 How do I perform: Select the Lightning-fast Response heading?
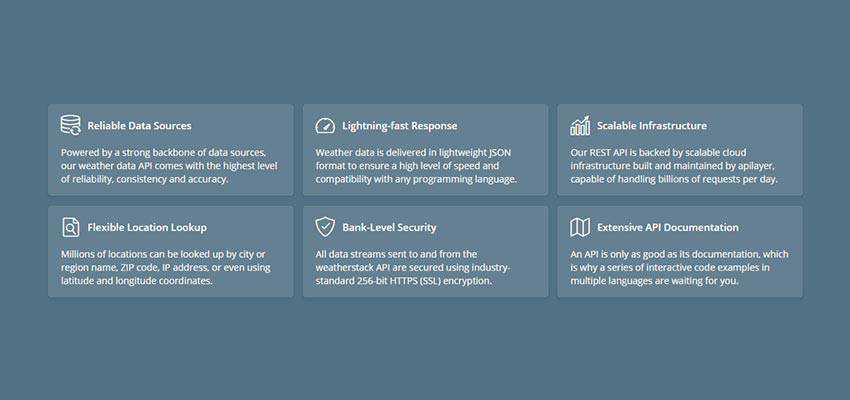pos(399,126)
